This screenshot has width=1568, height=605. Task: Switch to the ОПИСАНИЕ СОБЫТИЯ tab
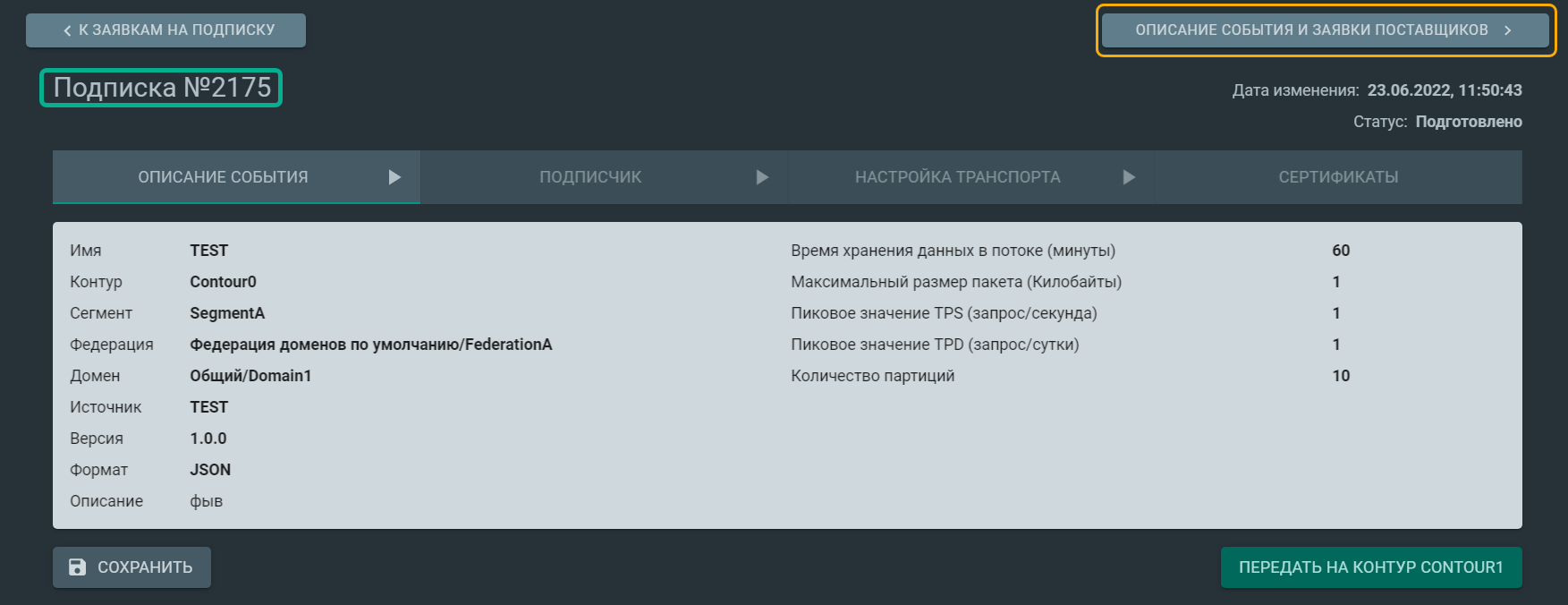click(223, 177)
